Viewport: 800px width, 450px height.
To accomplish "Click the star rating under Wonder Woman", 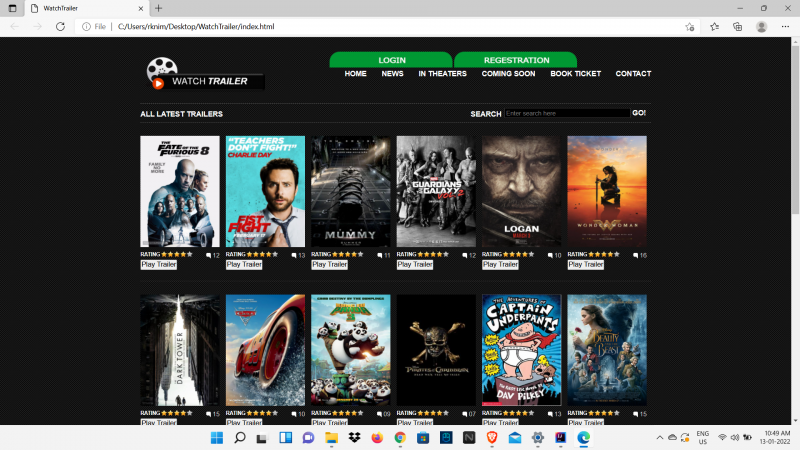I will pyautogui.click(x=604, y=254).
